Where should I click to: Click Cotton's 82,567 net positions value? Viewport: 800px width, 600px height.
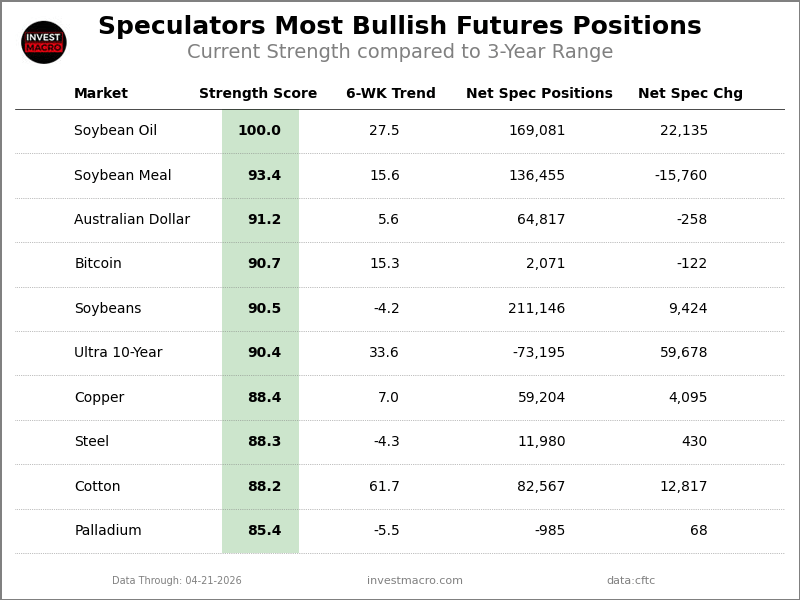click(541, 487)
